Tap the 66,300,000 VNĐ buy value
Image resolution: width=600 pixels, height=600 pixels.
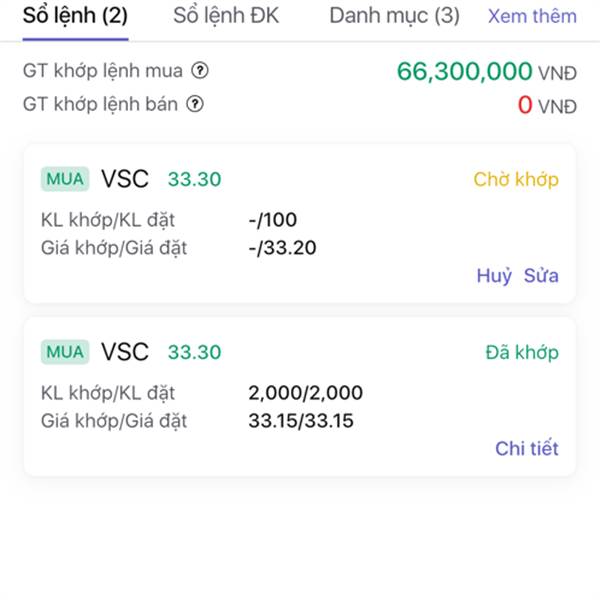click(x=487, y=72)
